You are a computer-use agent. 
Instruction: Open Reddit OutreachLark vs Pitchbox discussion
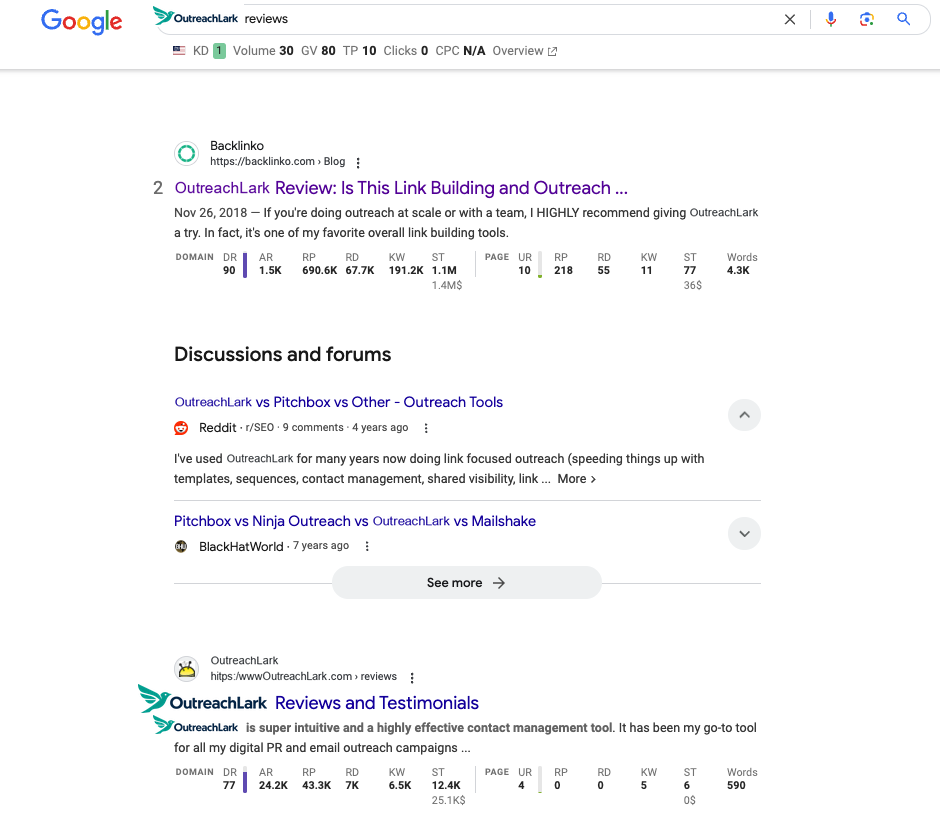tap(339, 402)
